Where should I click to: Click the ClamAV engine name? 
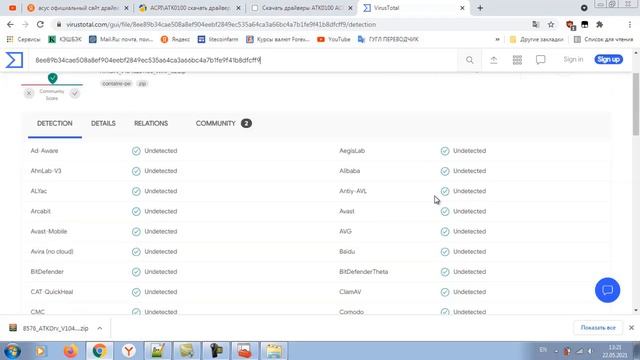[x=350, y=292]
